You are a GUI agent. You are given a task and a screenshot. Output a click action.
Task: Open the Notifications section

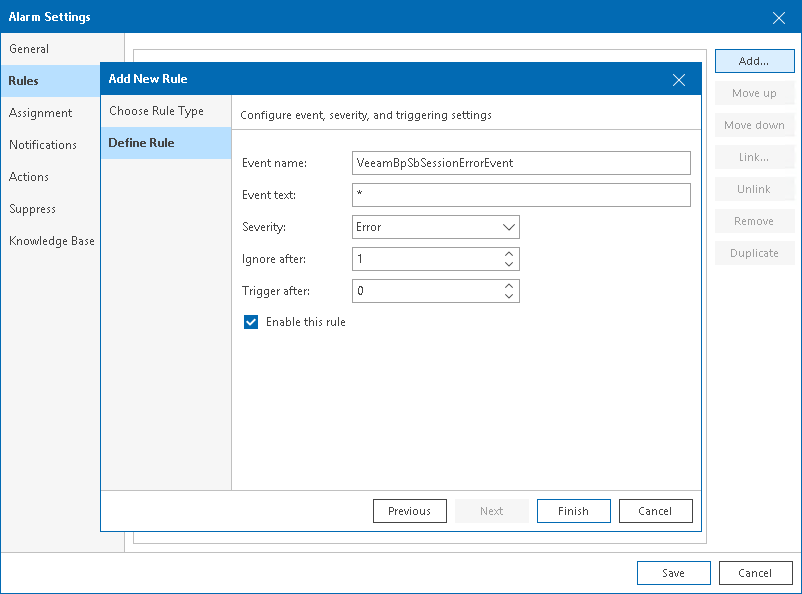[x=44, y=144]
